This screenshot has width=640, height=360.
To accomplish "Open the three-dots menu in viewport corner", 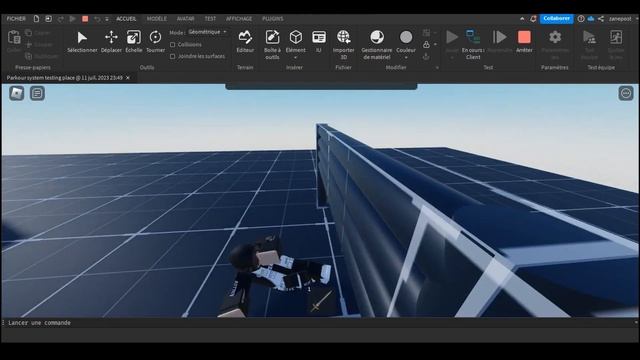I will [626, 93].
